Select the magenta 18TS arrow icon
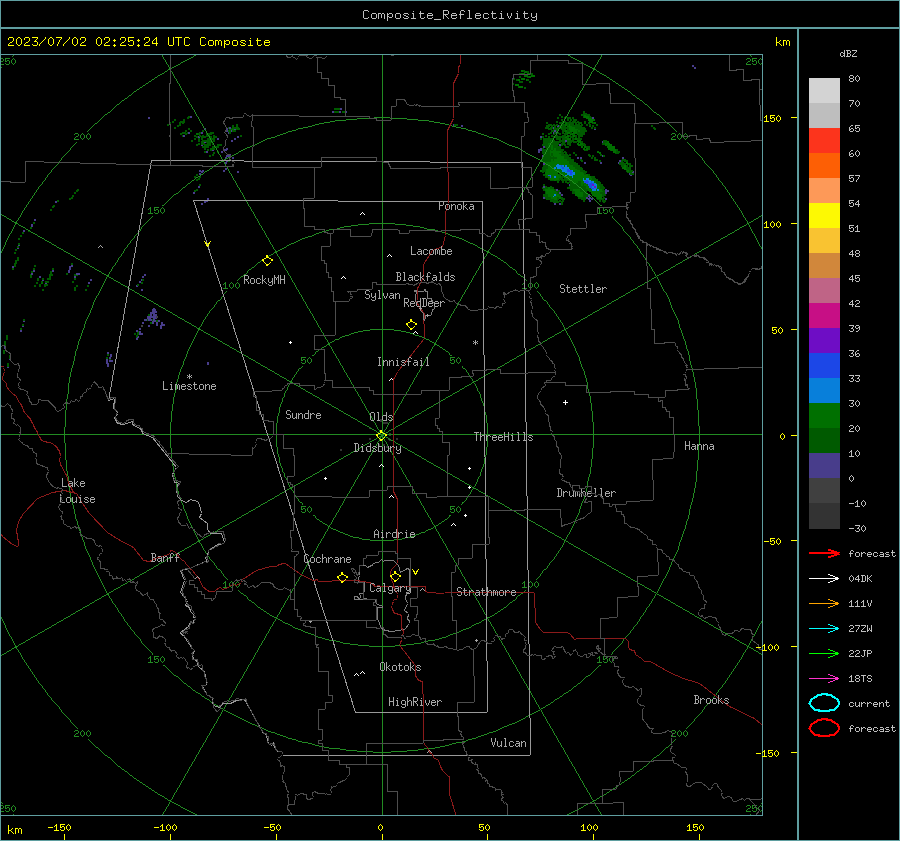900x841 pixels. [824, 679]
